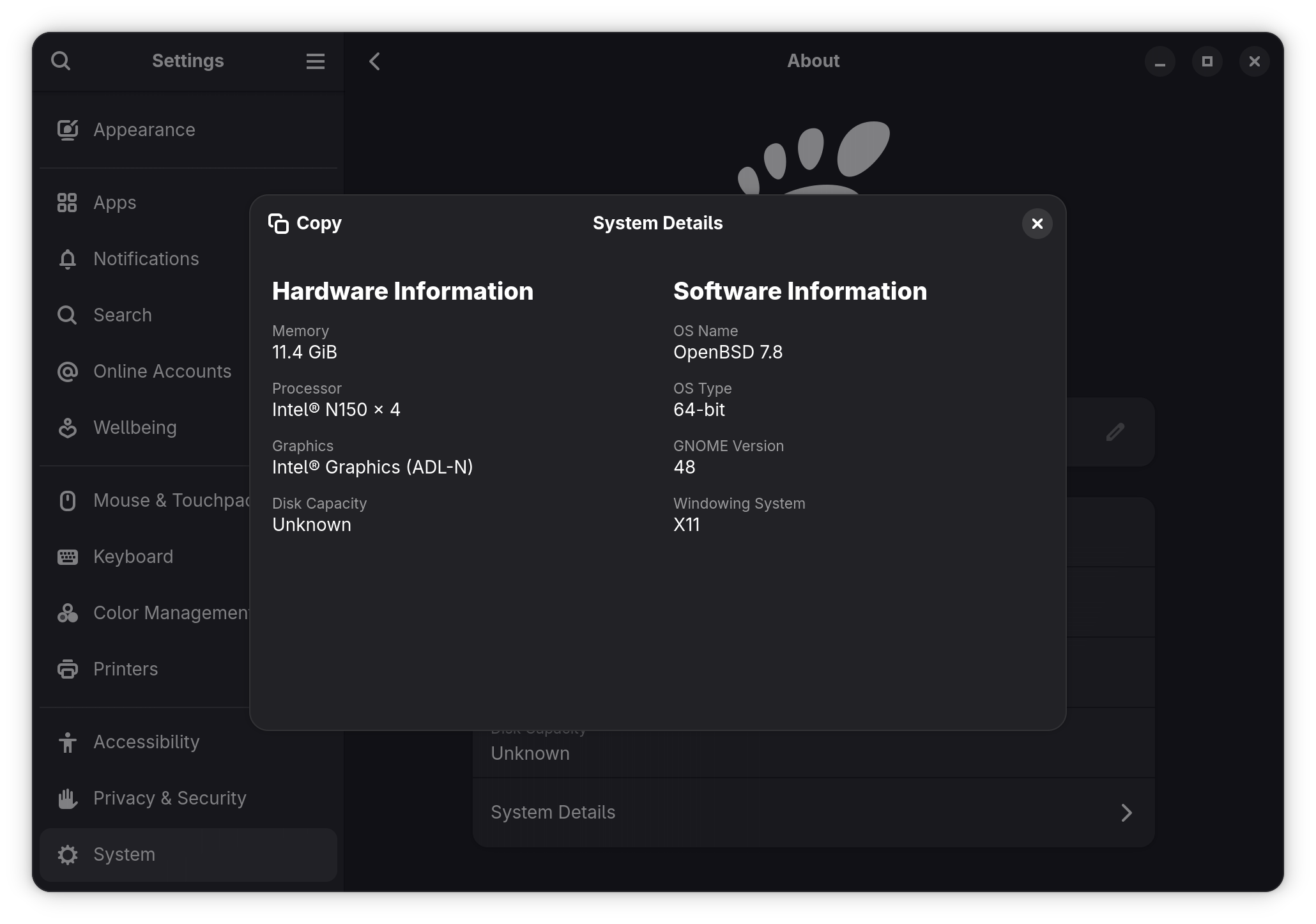Open Accessibility settings
Image resolution: width=1316 pixels, height=924 pixels.
pos(146,742)
